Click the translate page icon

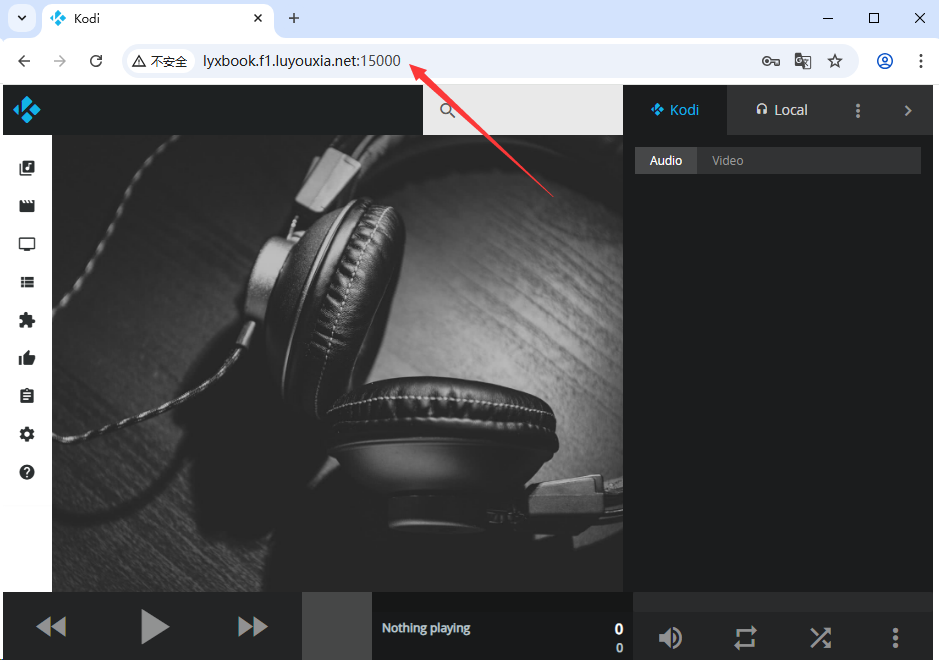coord(802,60)
